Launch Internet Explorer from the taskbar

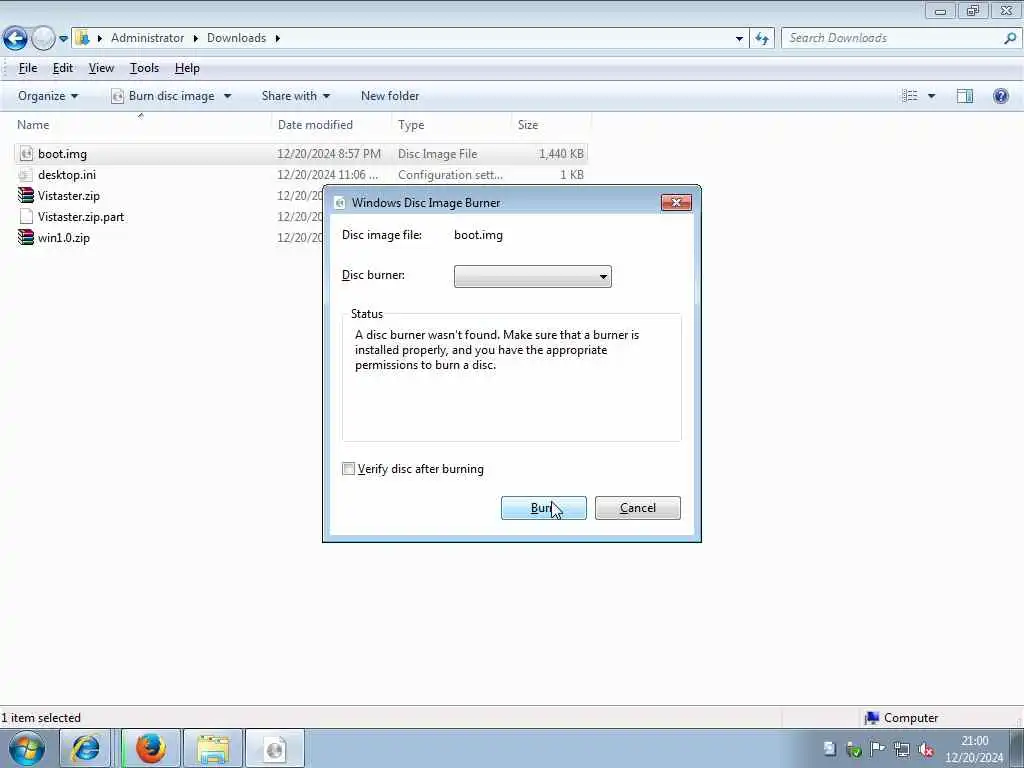[86, 748]
